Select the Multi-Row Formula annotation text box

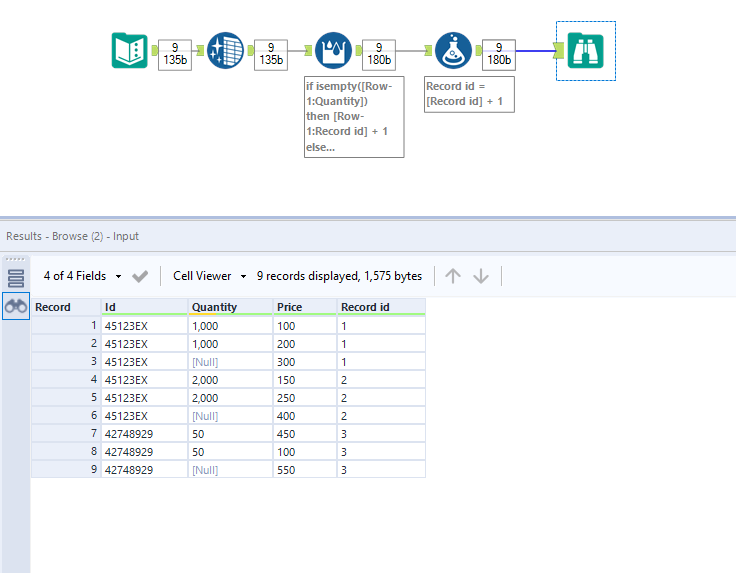[x=353, y=118]
